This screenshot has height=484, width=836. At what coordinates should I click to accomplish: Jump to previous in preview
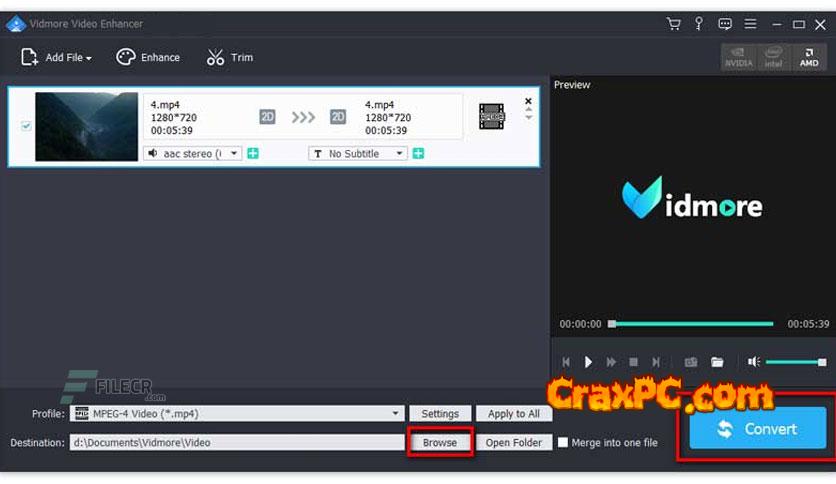coord(566,362)
